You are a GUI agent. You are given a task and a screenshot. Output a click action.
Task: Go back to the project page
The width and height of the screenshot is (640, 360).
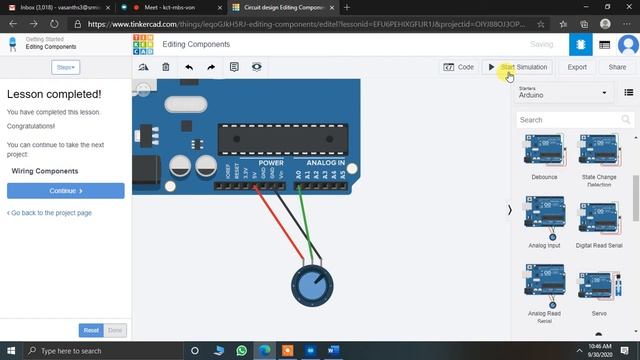coord(49,213)
